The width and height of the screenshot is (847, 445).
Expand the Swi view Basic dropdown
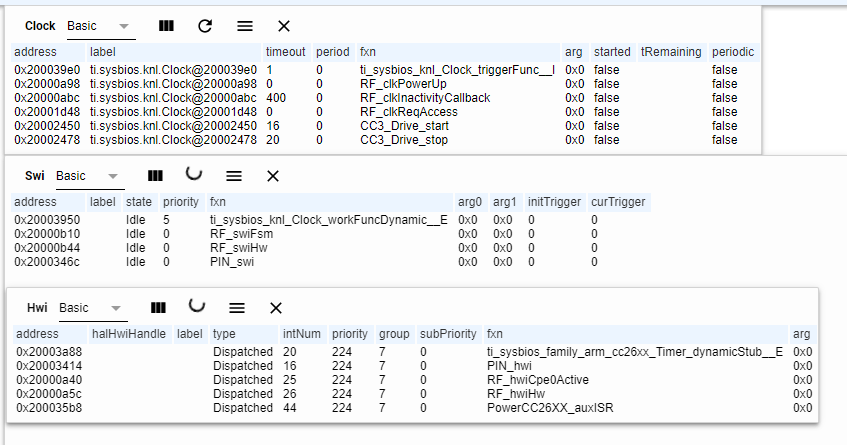pyautogui.click(x=88, y=176)
